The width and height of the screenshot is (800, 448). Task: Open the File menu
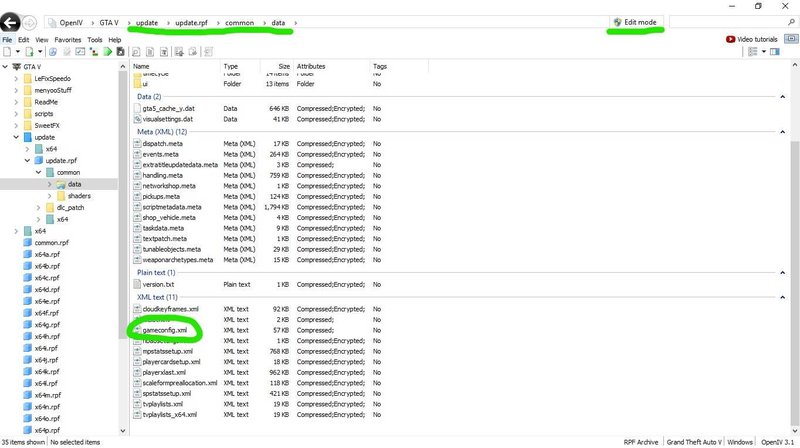7,39
